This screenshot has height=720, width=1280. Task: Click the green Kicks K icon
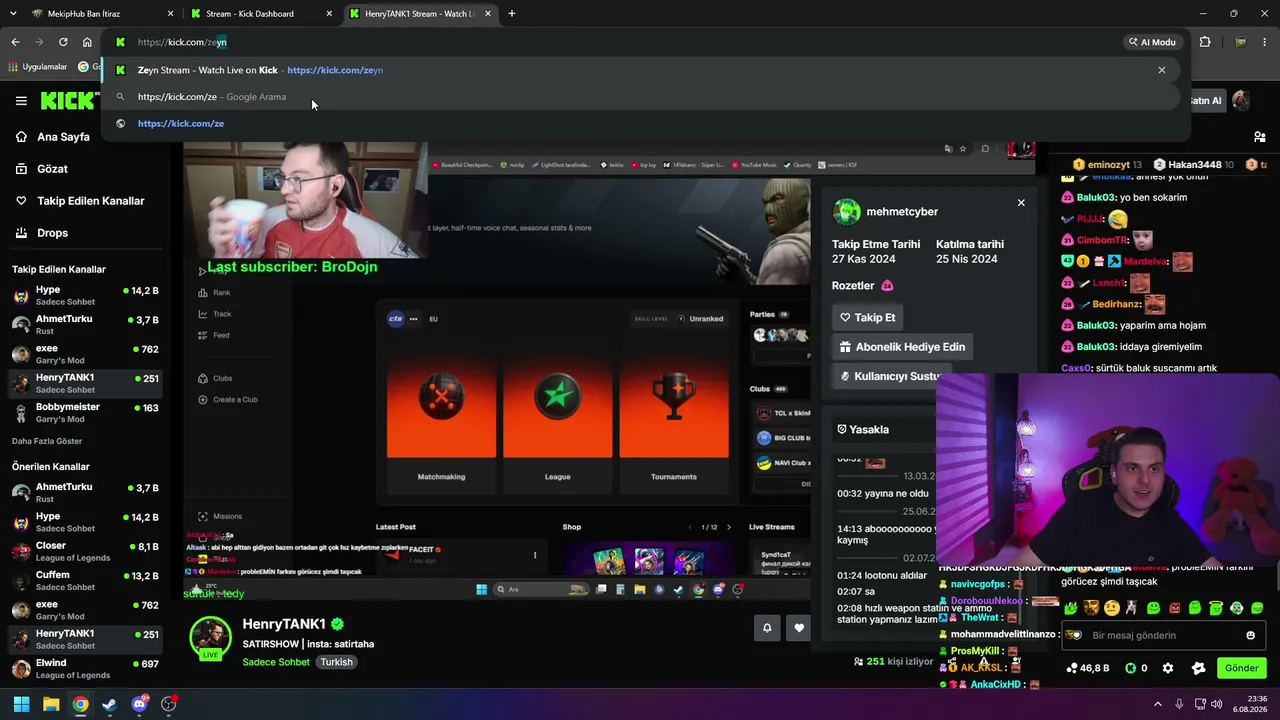pos(1131,668)
